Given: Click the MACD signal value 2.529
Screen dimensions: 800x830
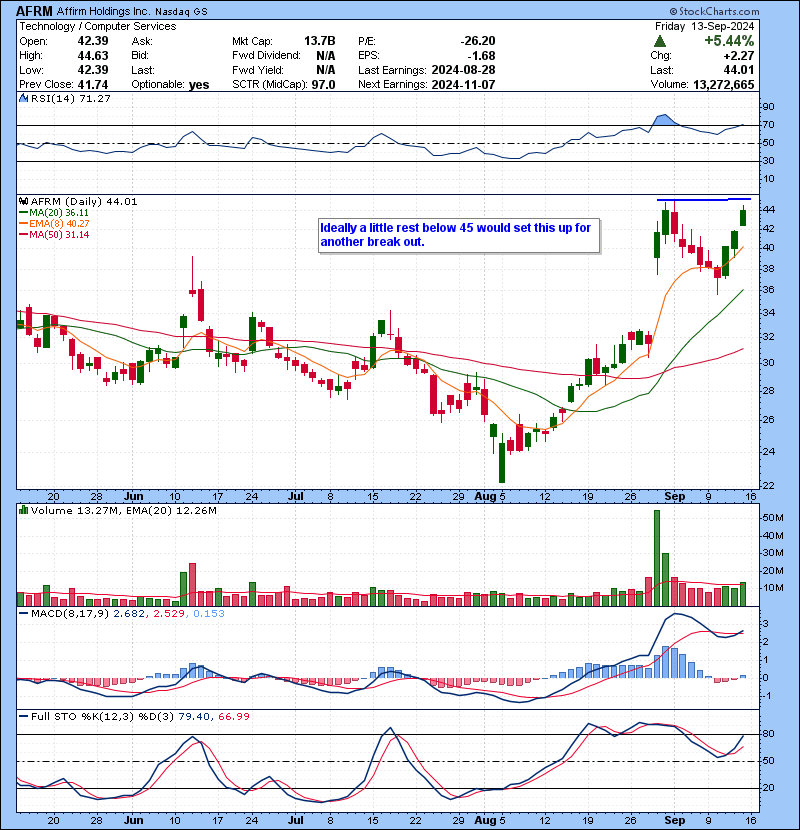Looking at the screenshot, I should pos(169,614).
